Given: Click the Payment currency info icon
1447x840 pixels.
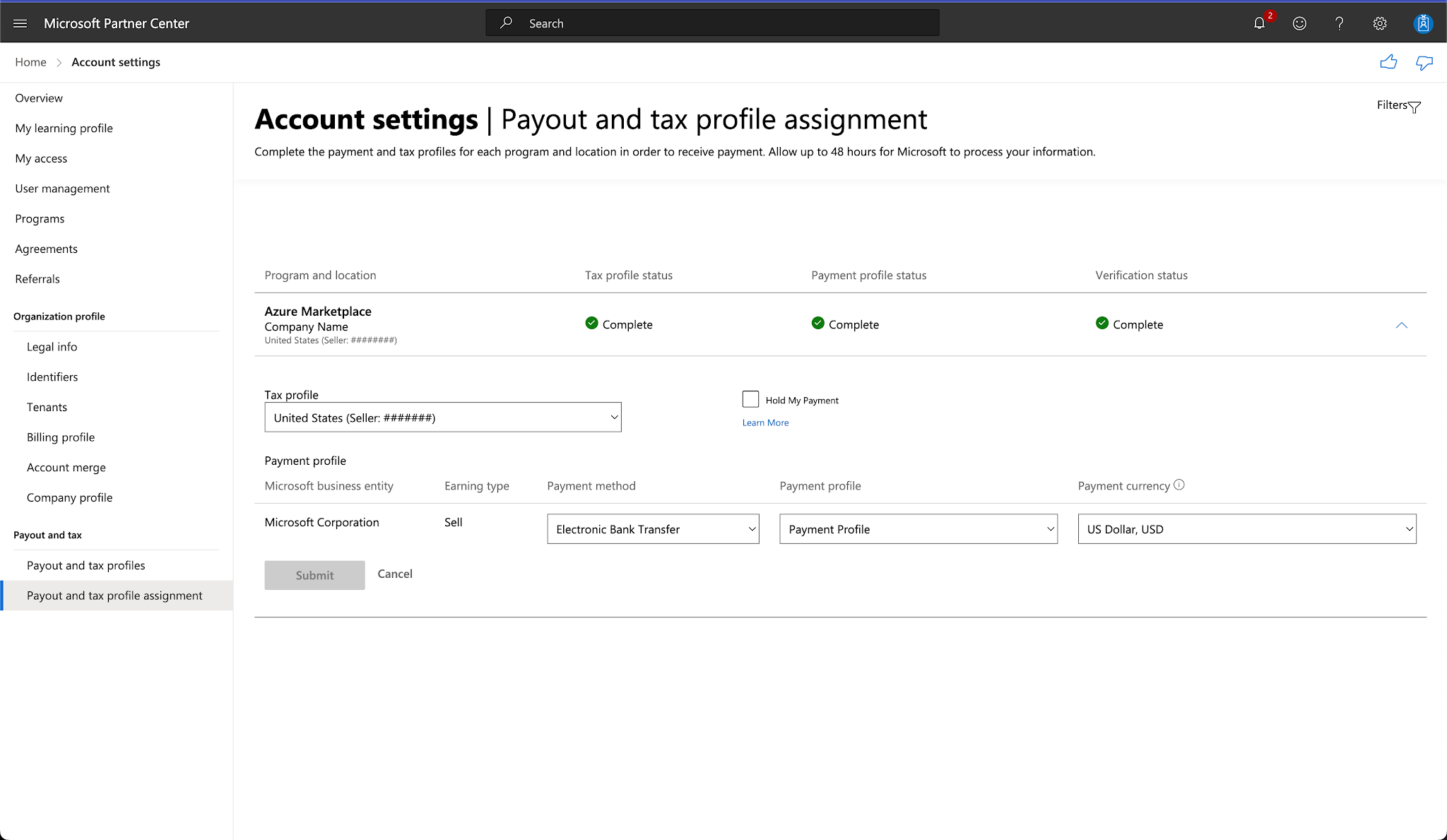Looking at the screenshot, I should pos(1179,485).
